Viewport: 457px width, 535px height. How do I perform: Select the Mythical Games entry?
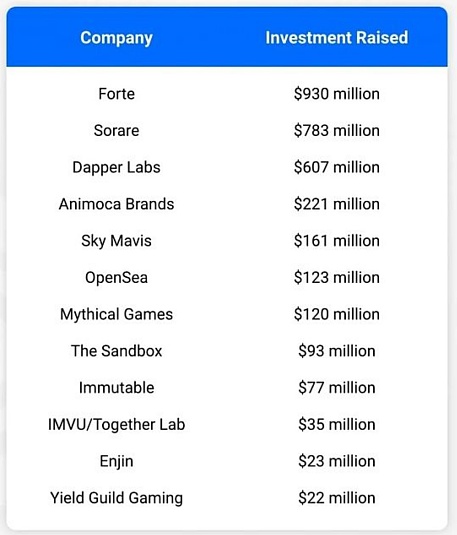pos(116,314)
